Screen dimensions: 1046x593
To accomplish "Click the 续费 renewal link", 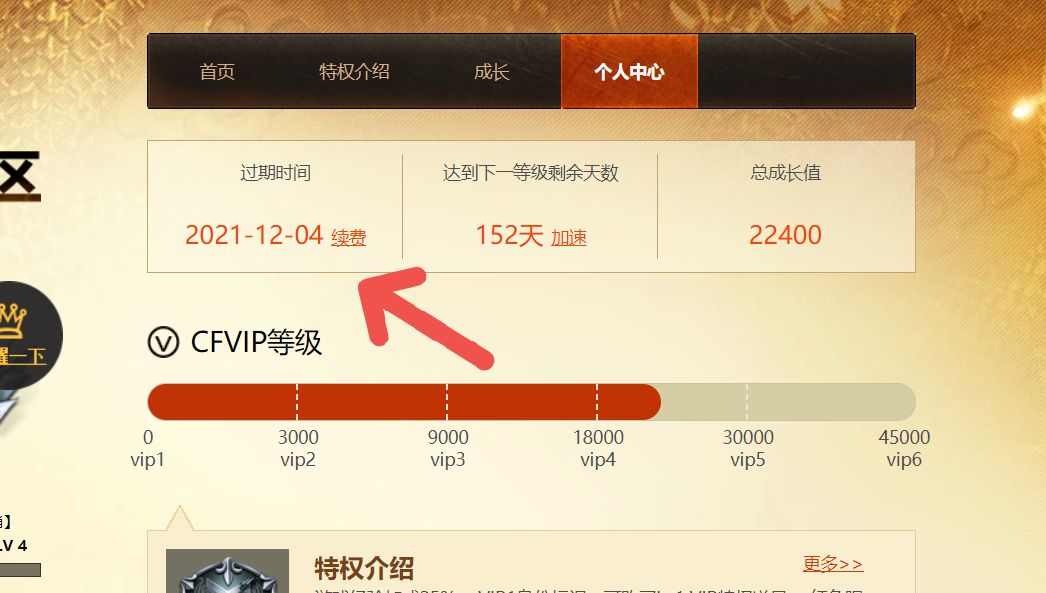I will tap(348, 237).
